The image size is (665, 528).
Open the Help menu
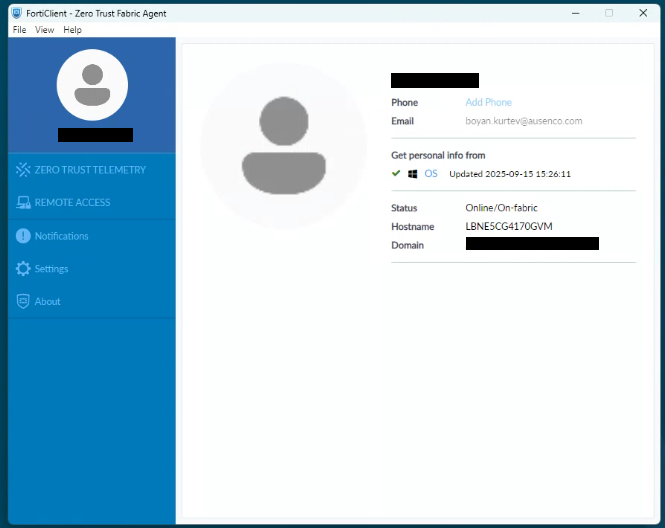tap(73, 30)
